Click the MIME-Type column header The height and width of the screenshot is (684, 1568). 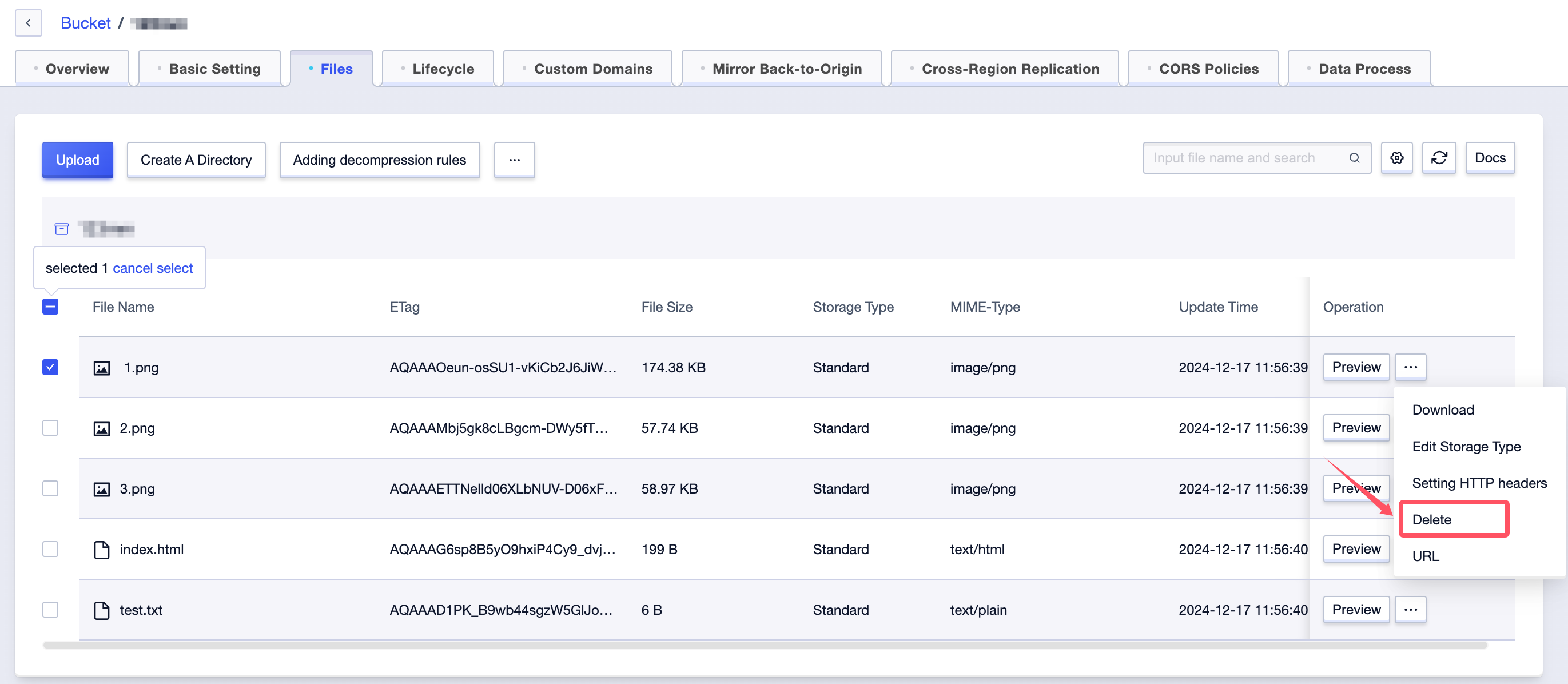coord(985,307)
